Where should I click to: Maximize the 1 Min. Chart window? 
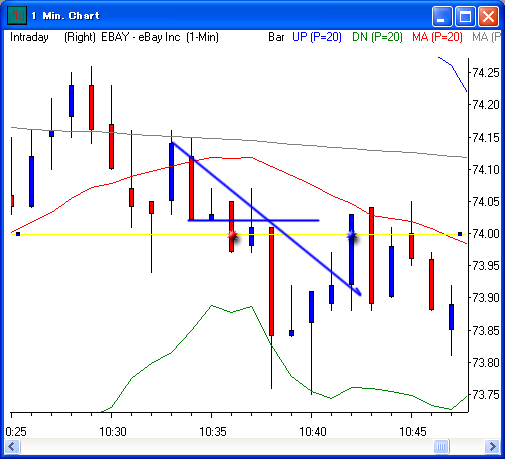coord(465,16)
